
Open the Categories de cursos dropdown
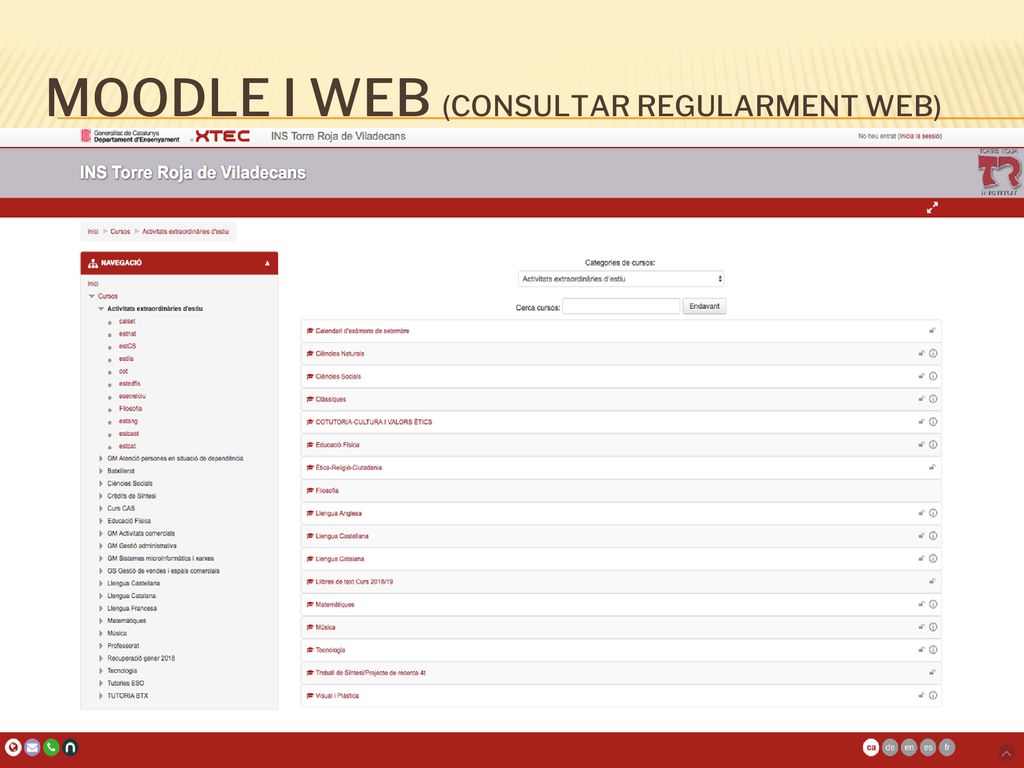click(x=621, y=279)
